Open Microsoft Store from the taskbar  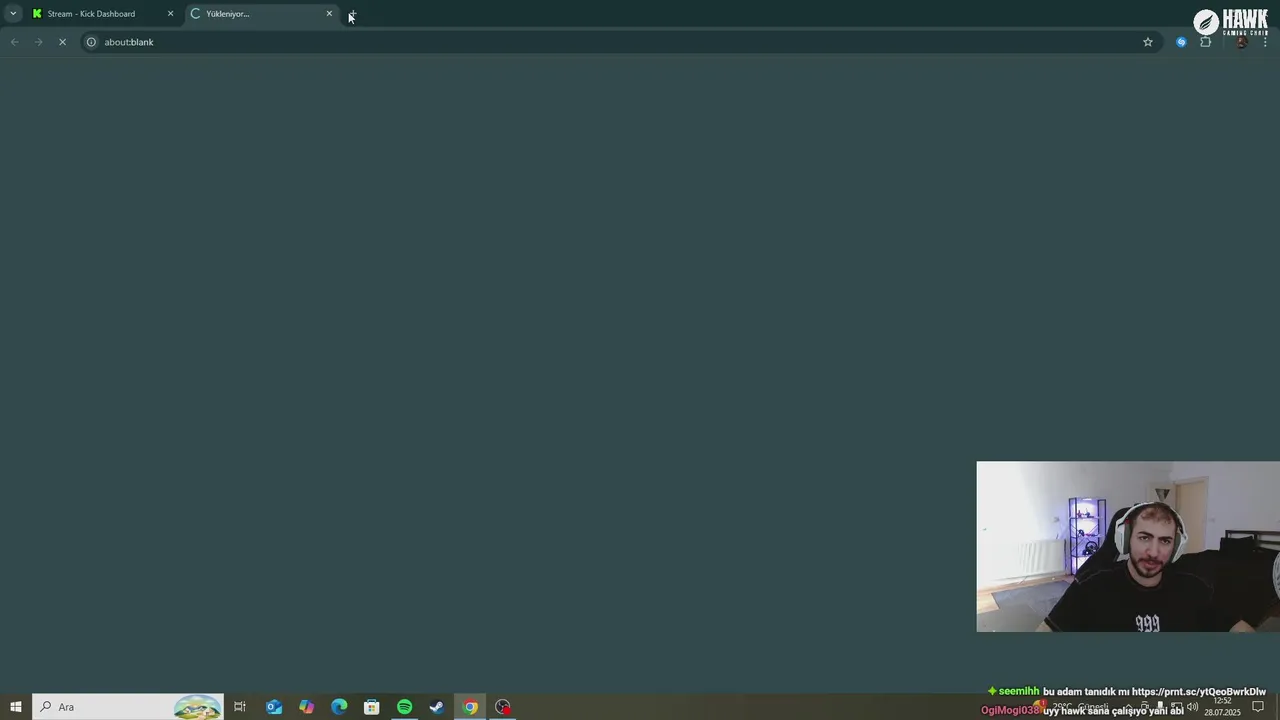pos(372,707)
